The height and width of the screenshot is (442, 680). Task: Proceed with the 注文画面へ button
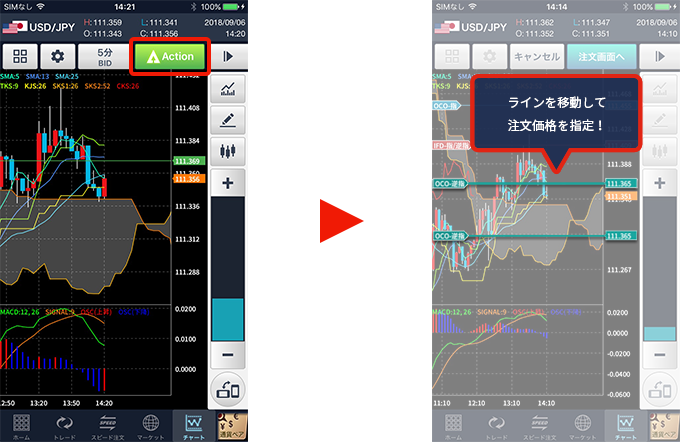tap(601, 57)
